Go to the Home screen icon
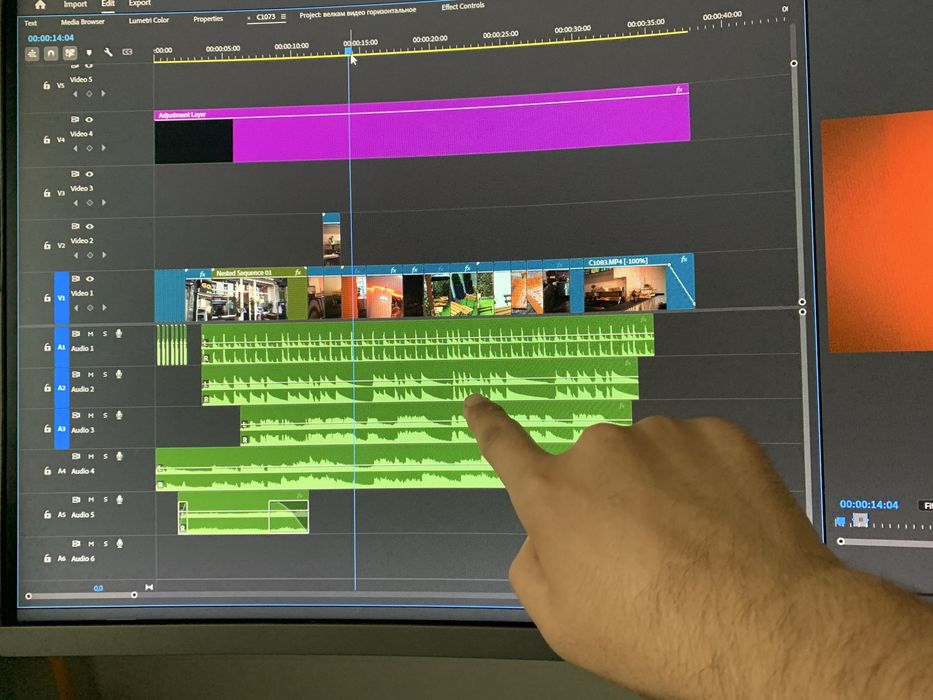933x700 pixels. 40,5
